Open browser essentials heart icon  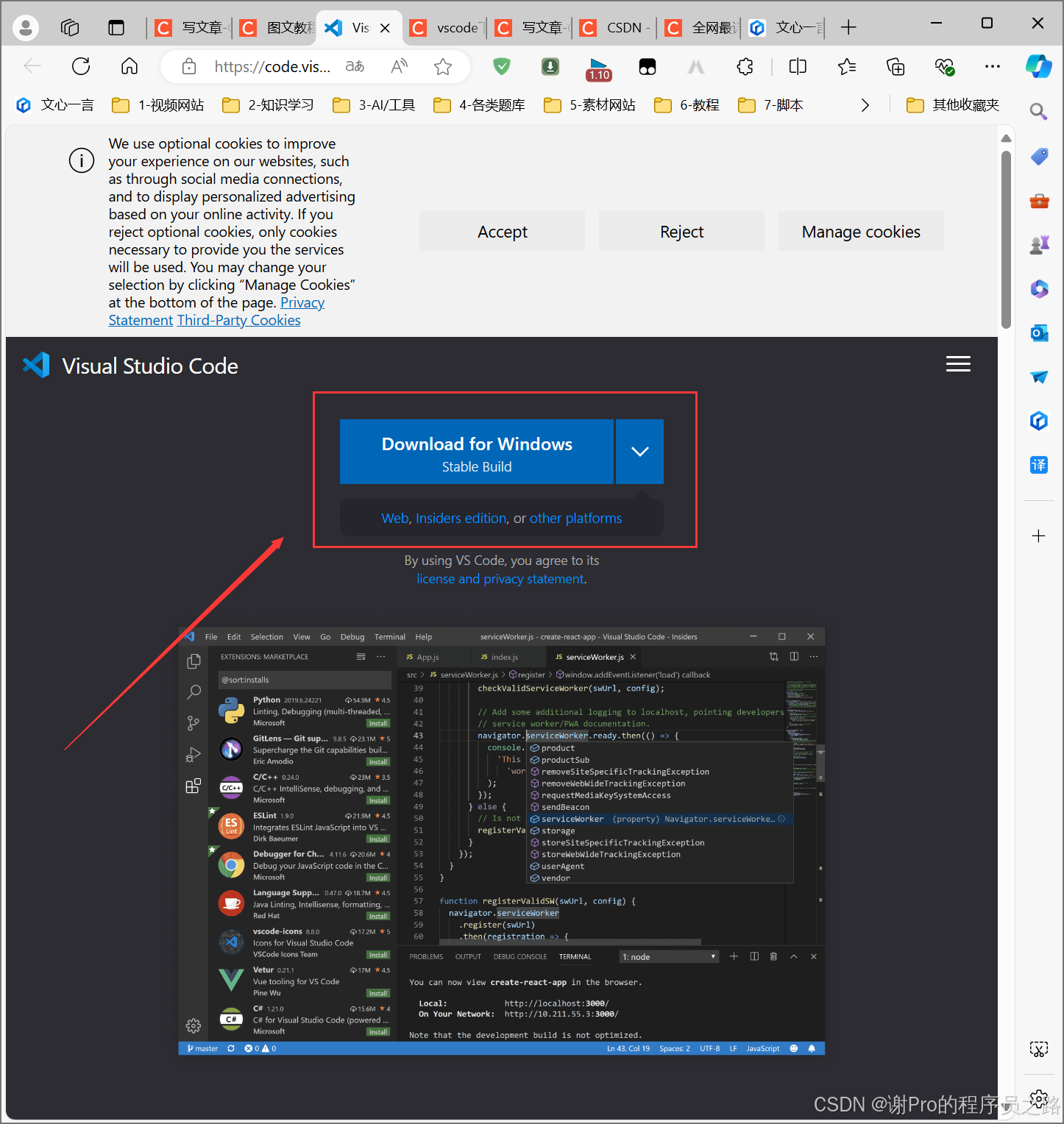[945, 67]
